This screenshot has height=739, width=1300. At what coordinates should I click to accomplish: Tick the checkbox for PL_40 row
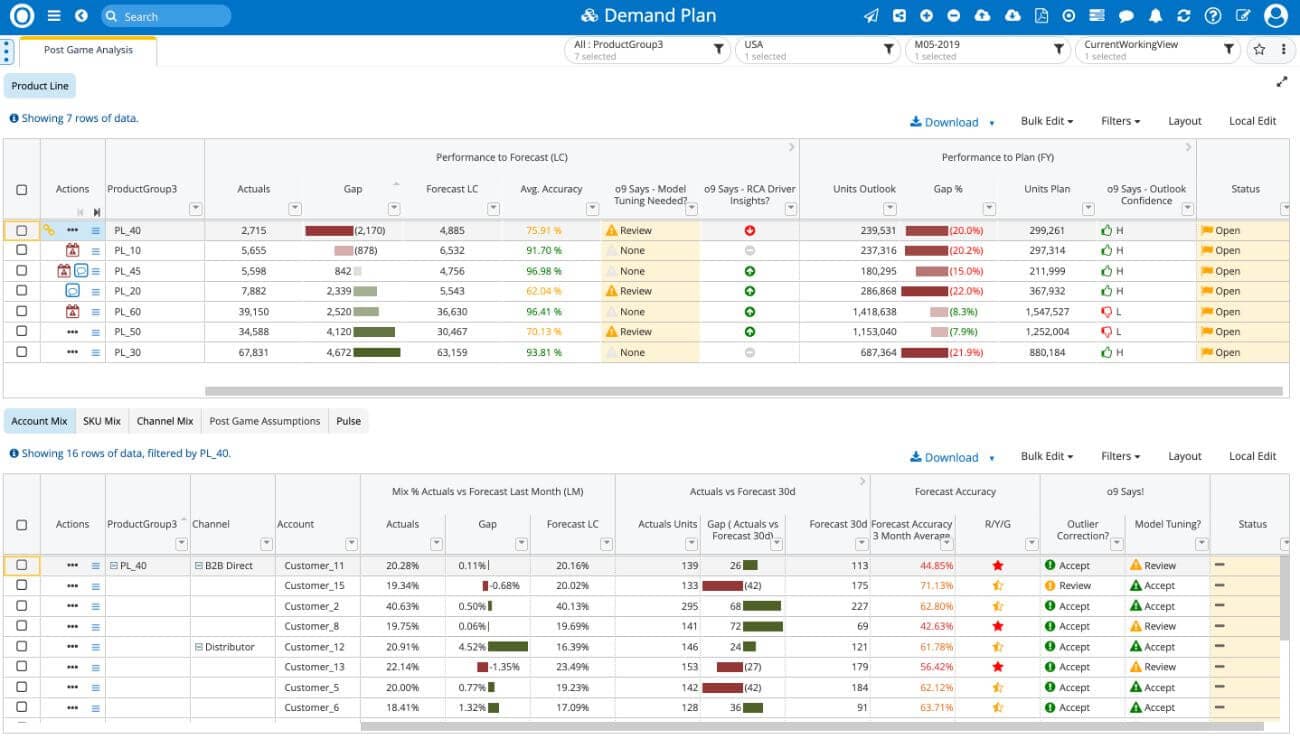pyautogui.click(x=22, y=231)
